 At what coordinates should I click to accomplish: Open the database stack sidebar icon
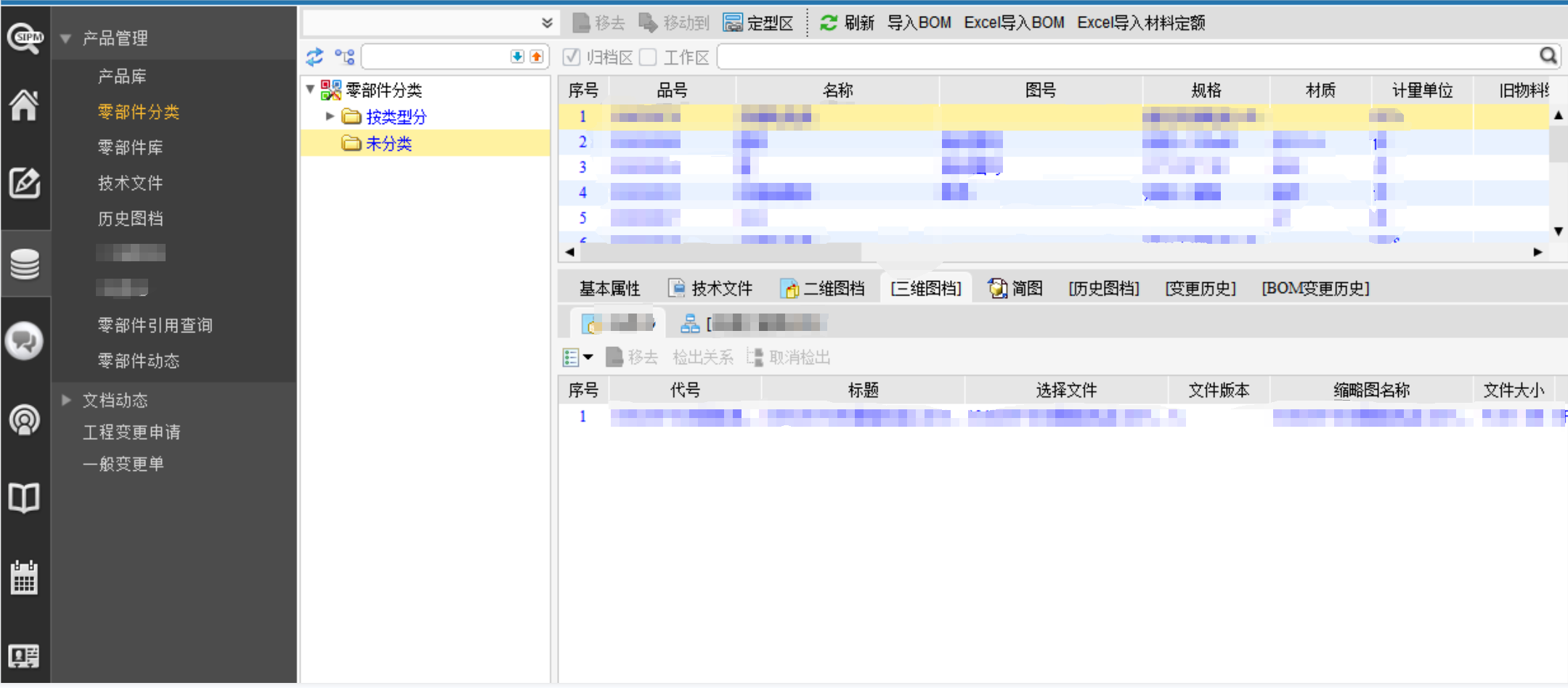[x=25, y=263]
